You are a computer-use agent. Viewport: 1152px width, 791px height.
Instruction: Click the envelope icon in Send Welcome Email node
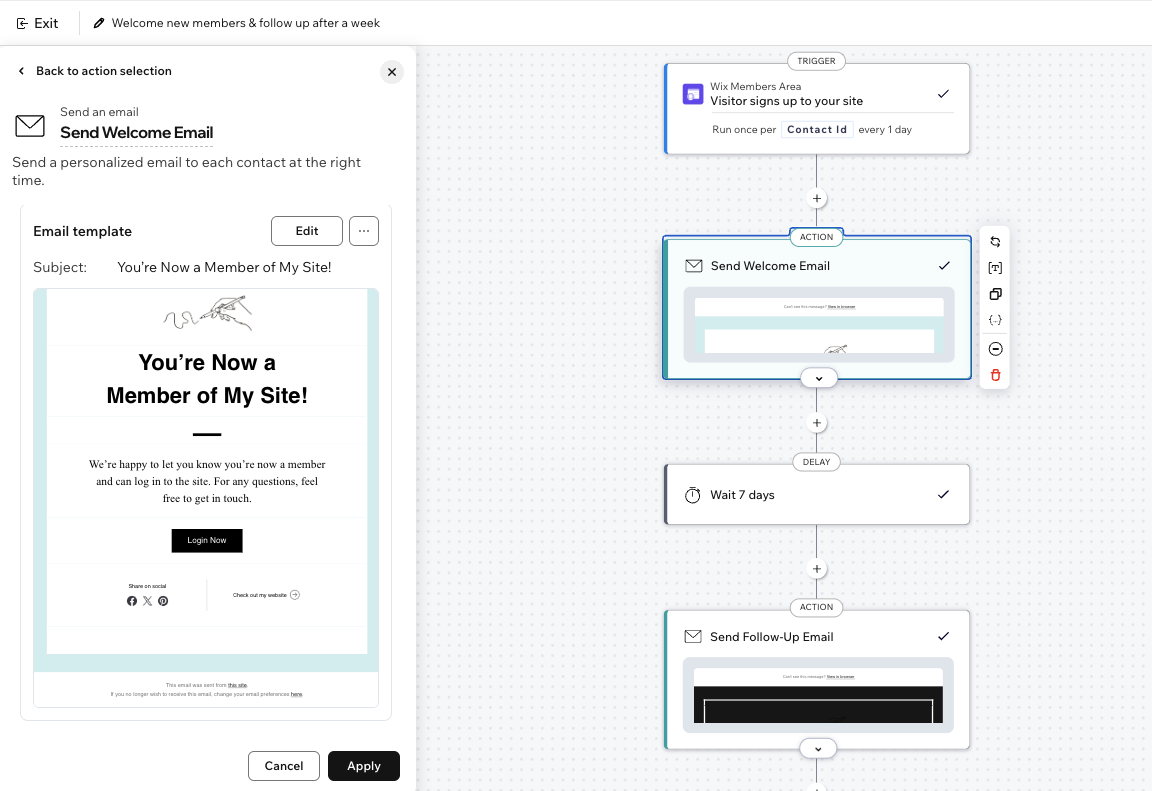tap(694, 266)
